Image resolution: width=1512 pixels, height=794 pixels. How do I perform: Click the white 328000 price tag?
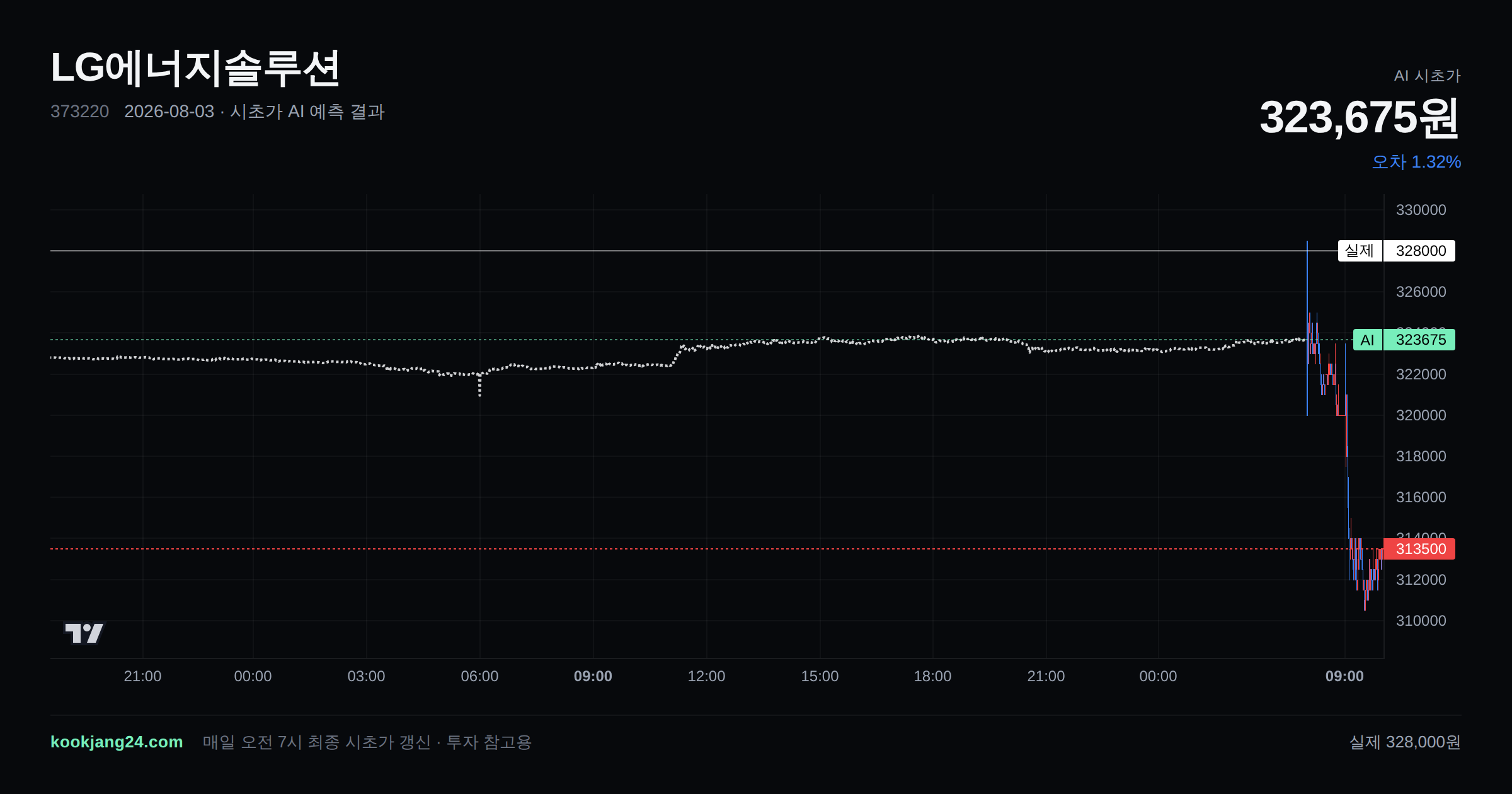[x=1419, y=251]
